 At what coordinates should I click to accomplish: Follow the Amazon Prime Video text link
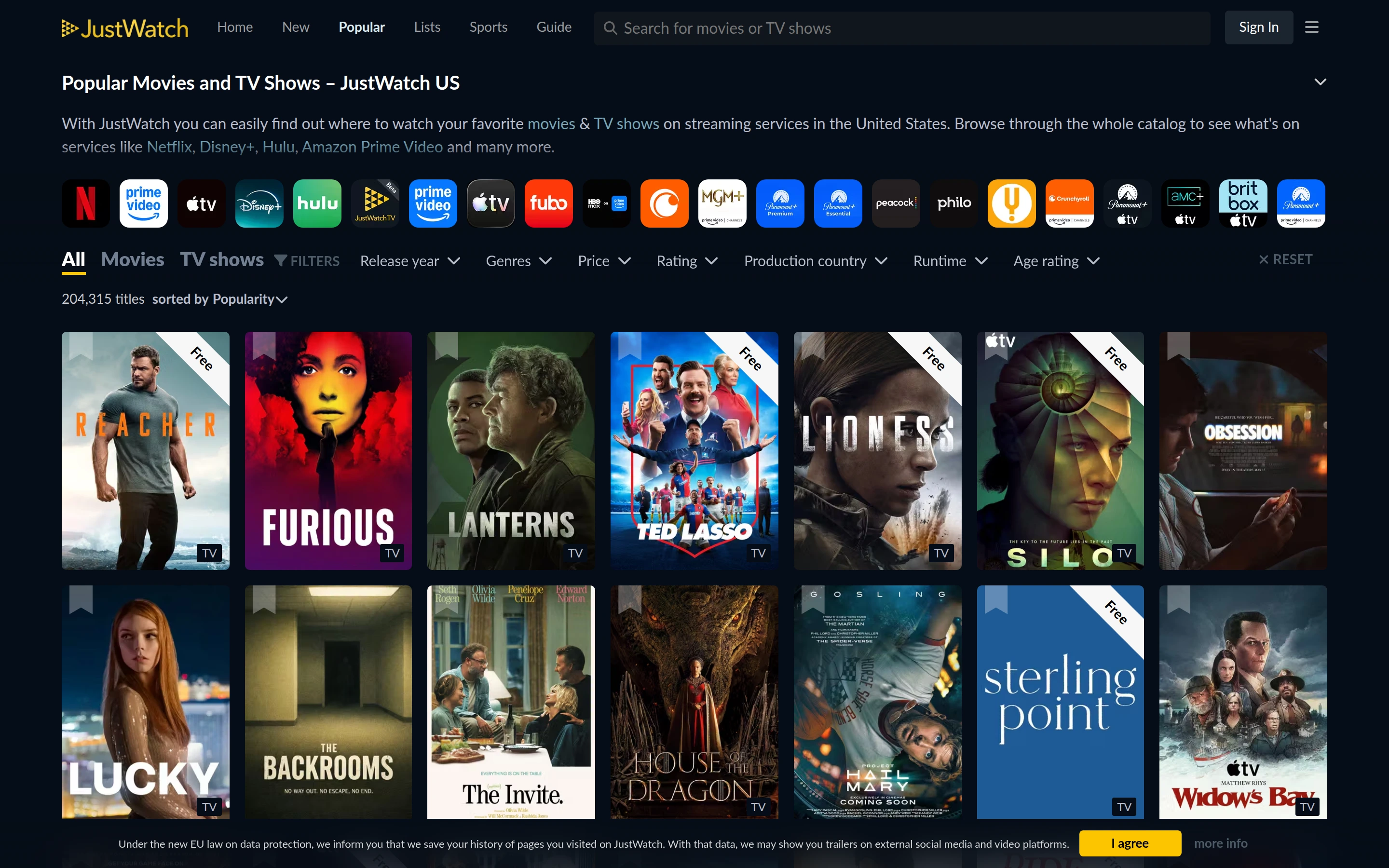click(372, 147)
